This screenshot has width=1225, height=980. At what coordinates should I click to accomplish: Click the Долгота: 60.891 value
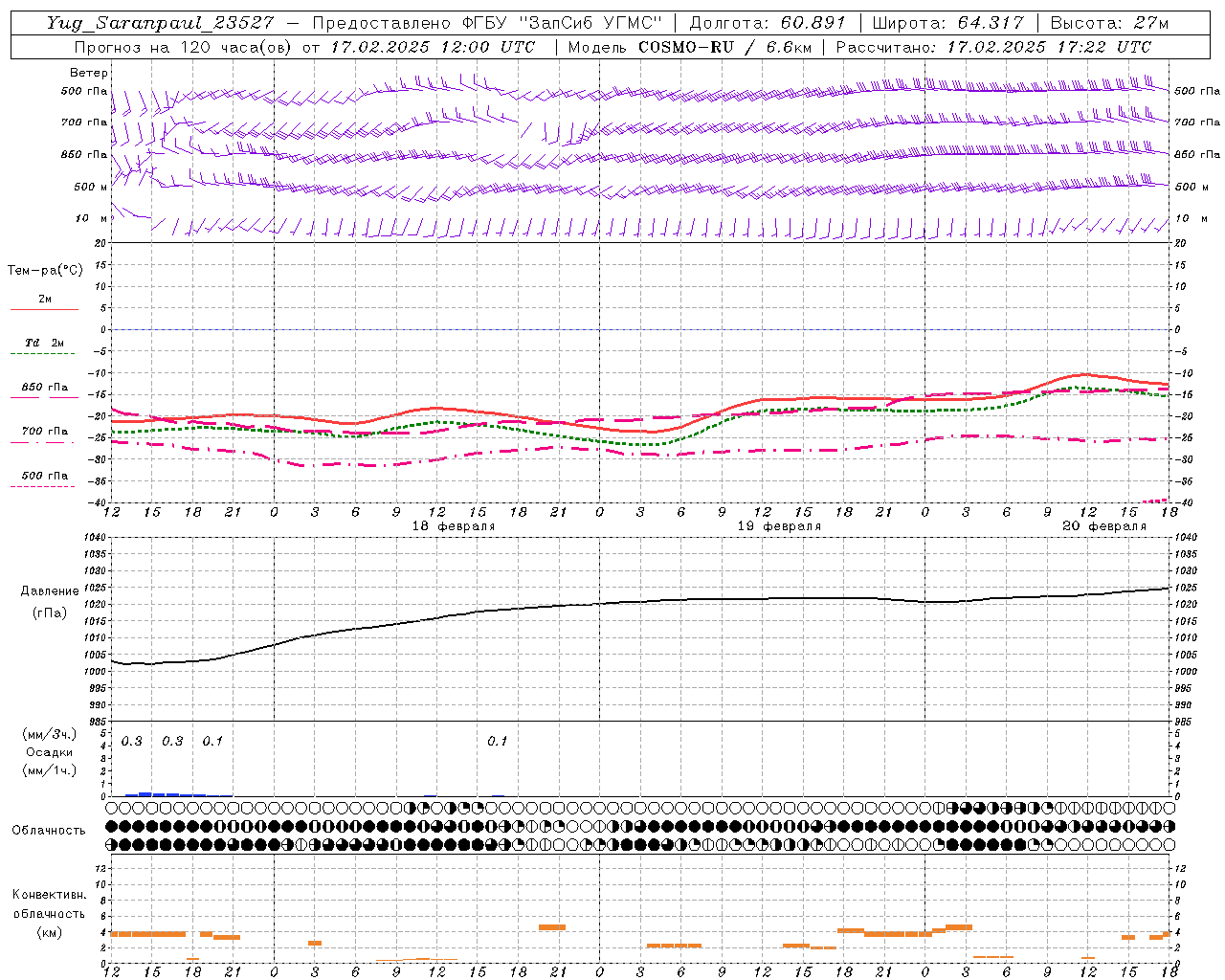768,23
